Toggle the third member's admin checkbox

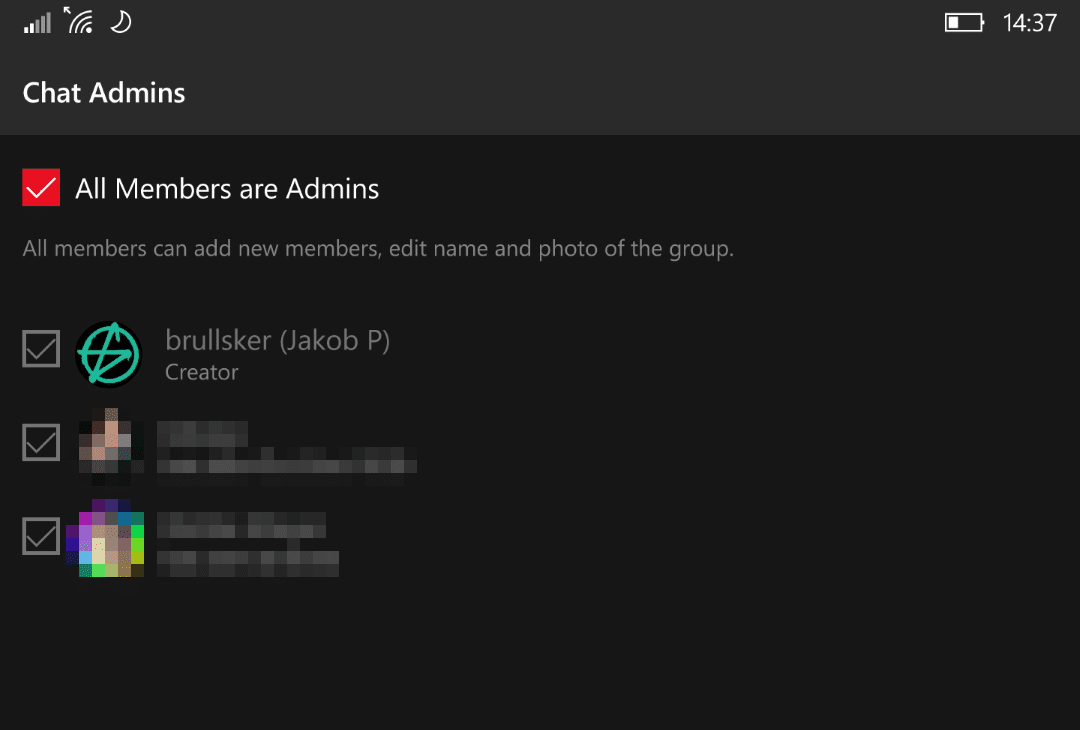click(x=41, y=536)
